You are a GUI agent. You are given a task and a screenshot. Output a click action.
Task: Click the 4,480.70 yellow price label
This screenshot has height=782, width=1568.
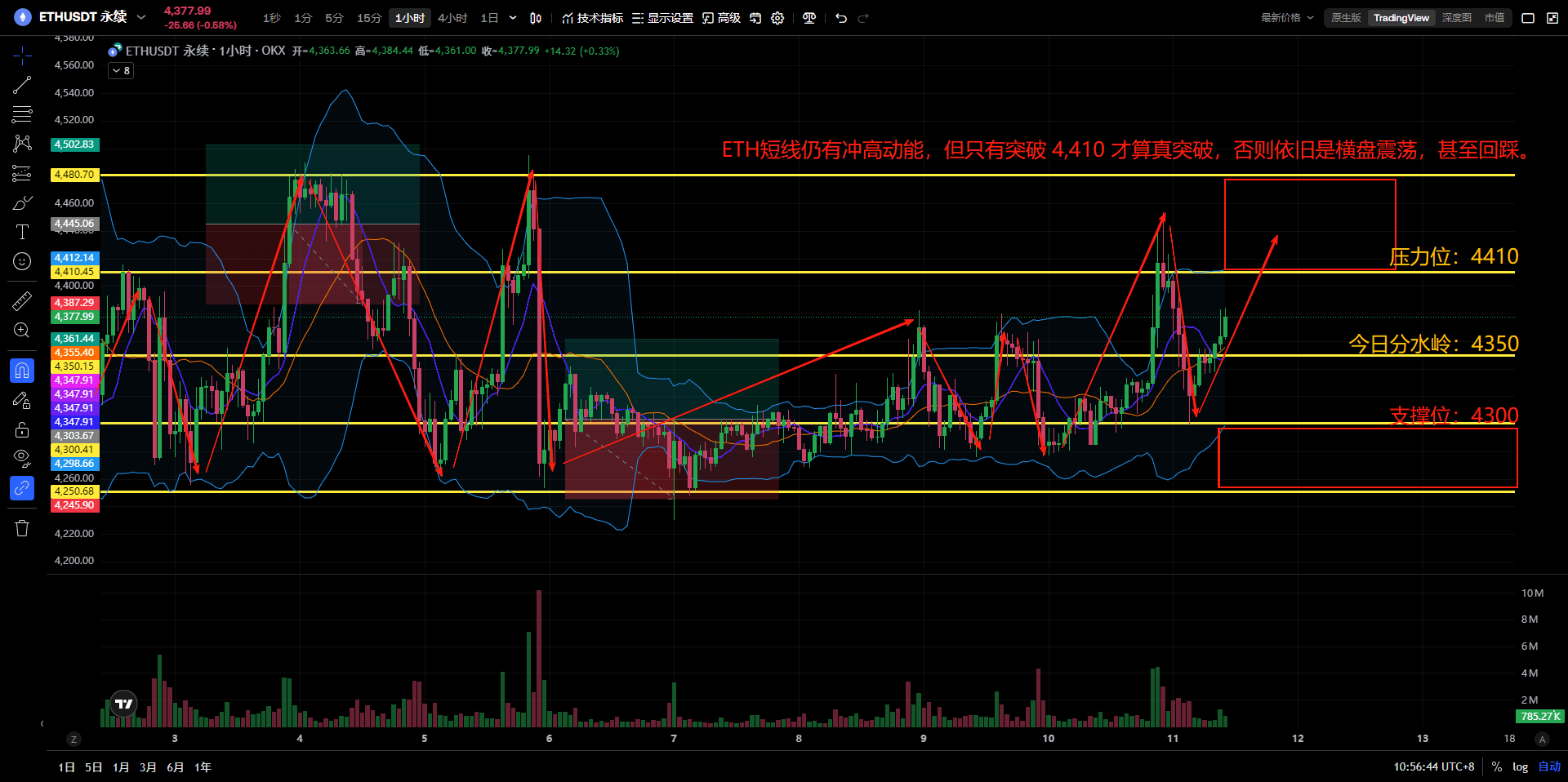click(x=74, y=175)
